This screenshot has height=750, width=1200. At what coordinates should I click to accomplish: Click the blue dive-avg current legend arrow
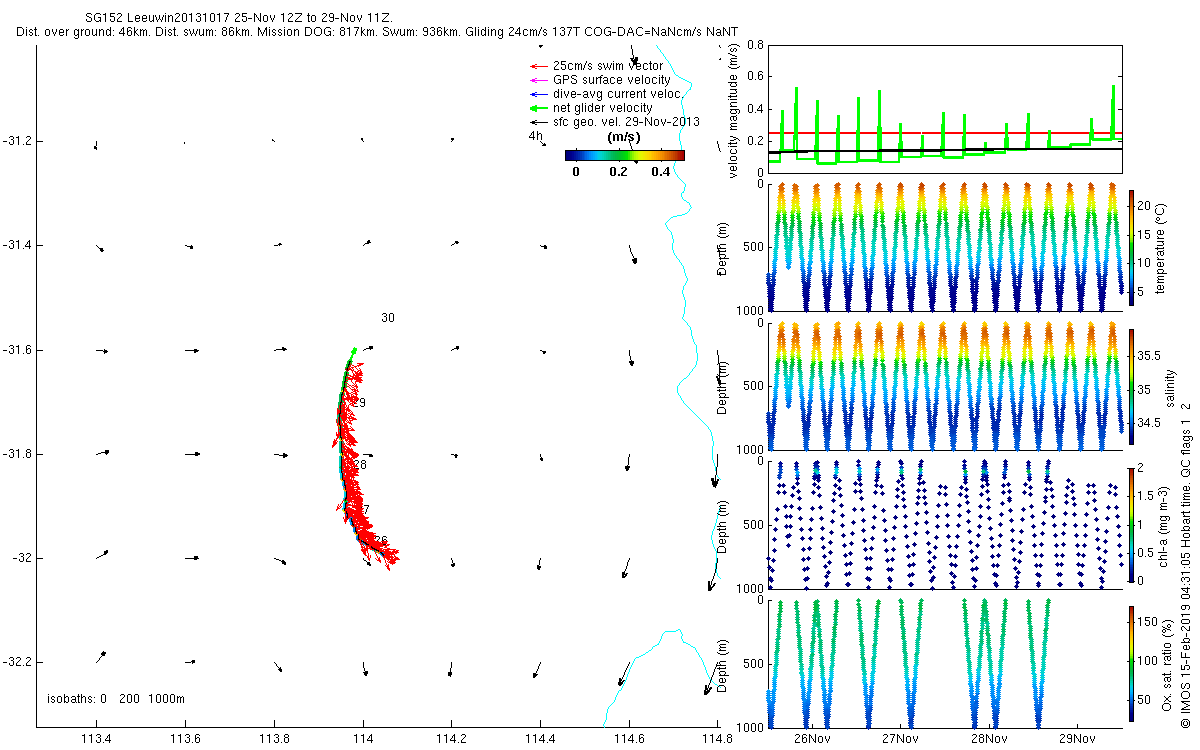coord(538,94)
